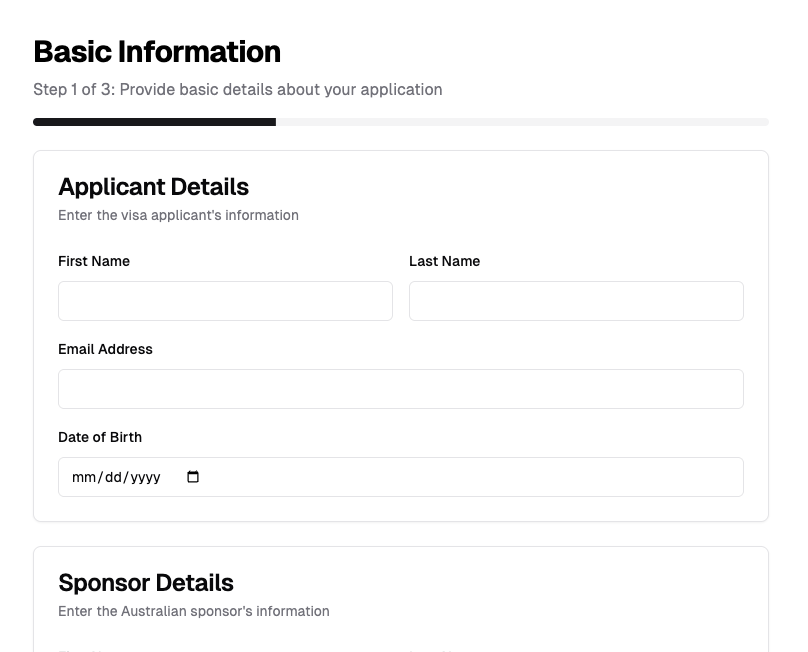Open the Date of Birth calendar picker
The height and width of the screenshot is (652, 808).
pyautogui.click(x=193, y=477)
